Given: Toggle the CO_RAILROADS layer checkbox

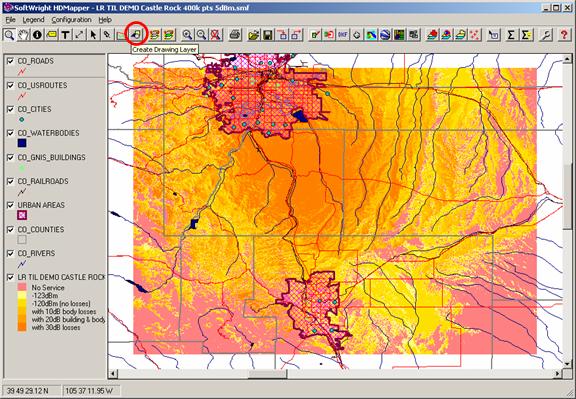Looking at the screenshot, I should (x=11, y=181).
